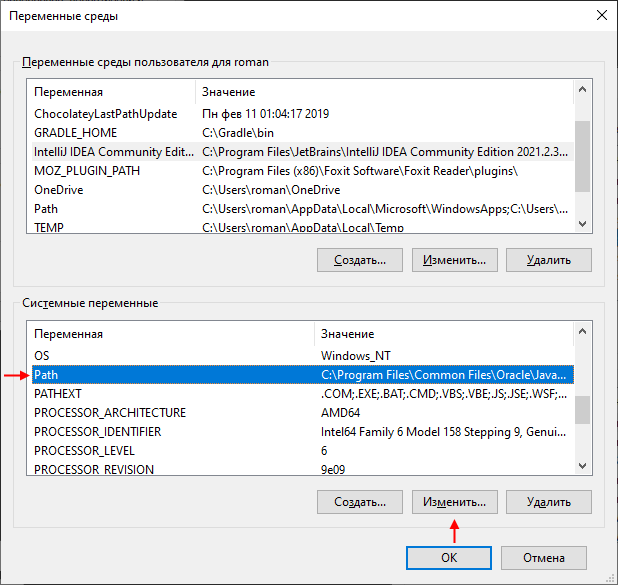Image resolution: width=618 pixels, height=585 pixels.
Task: Sort user variables by Переменная header
Action: [114, 92]
